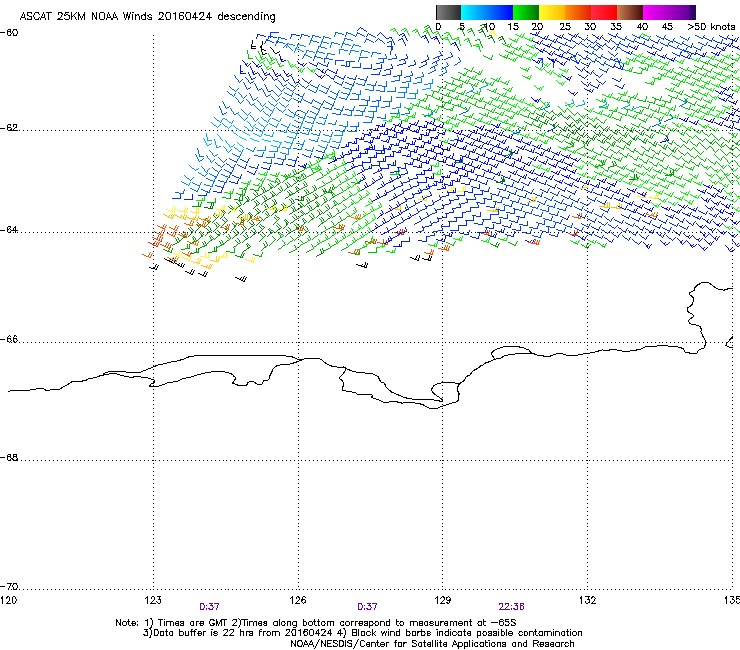The height and width of the screenshot is (650, 740).
Task: Click the latitude label '-70'
Action: (9, 586)
